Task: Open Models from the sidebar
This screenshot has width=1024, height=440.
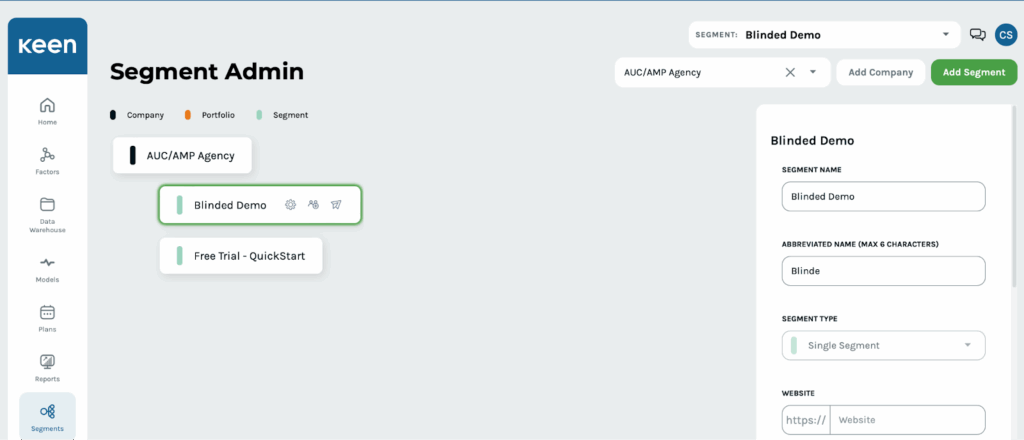Action: point(47,262)
